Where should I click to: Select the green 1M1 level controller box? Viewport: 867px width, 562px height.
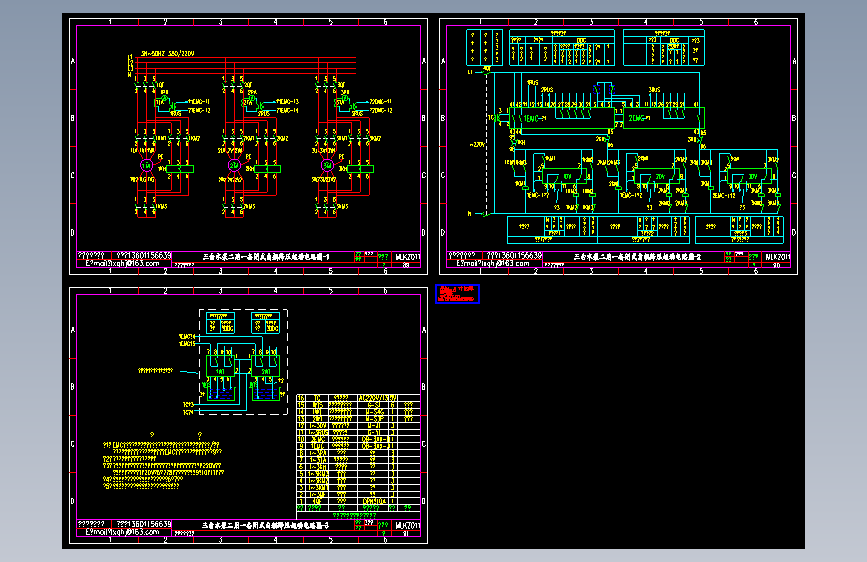(221, 366)
